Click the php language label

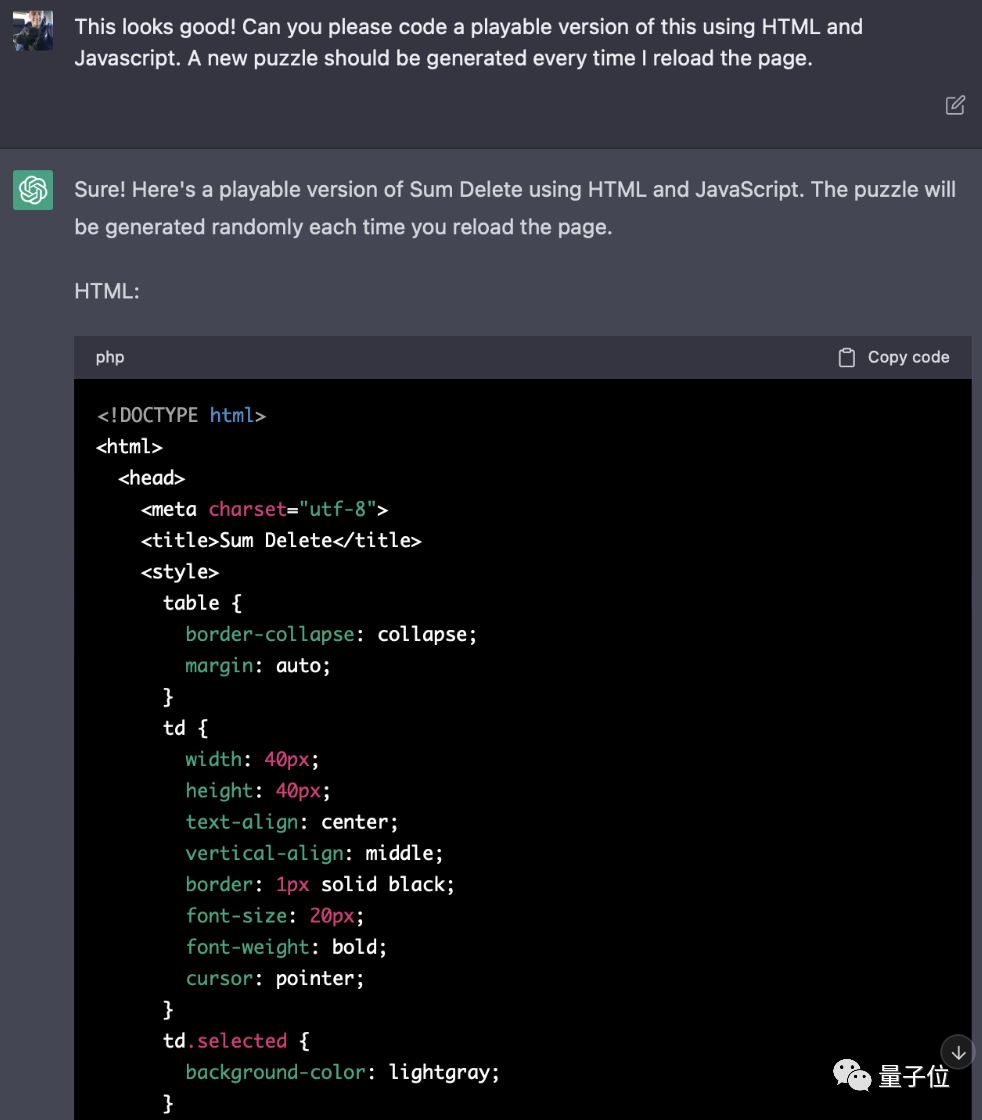click(x=110, y=357)
